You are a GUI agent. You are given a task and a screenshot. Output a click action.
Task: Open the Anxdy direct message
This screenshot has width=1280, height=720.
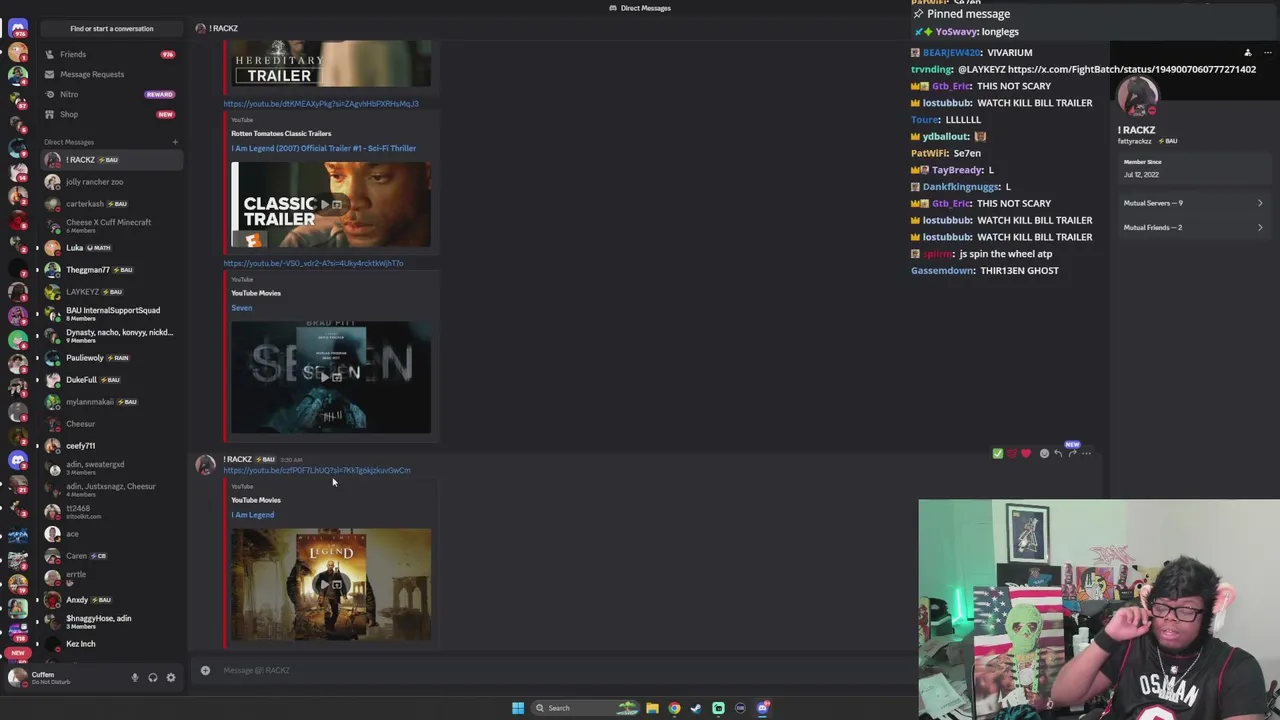click(112, 600)
